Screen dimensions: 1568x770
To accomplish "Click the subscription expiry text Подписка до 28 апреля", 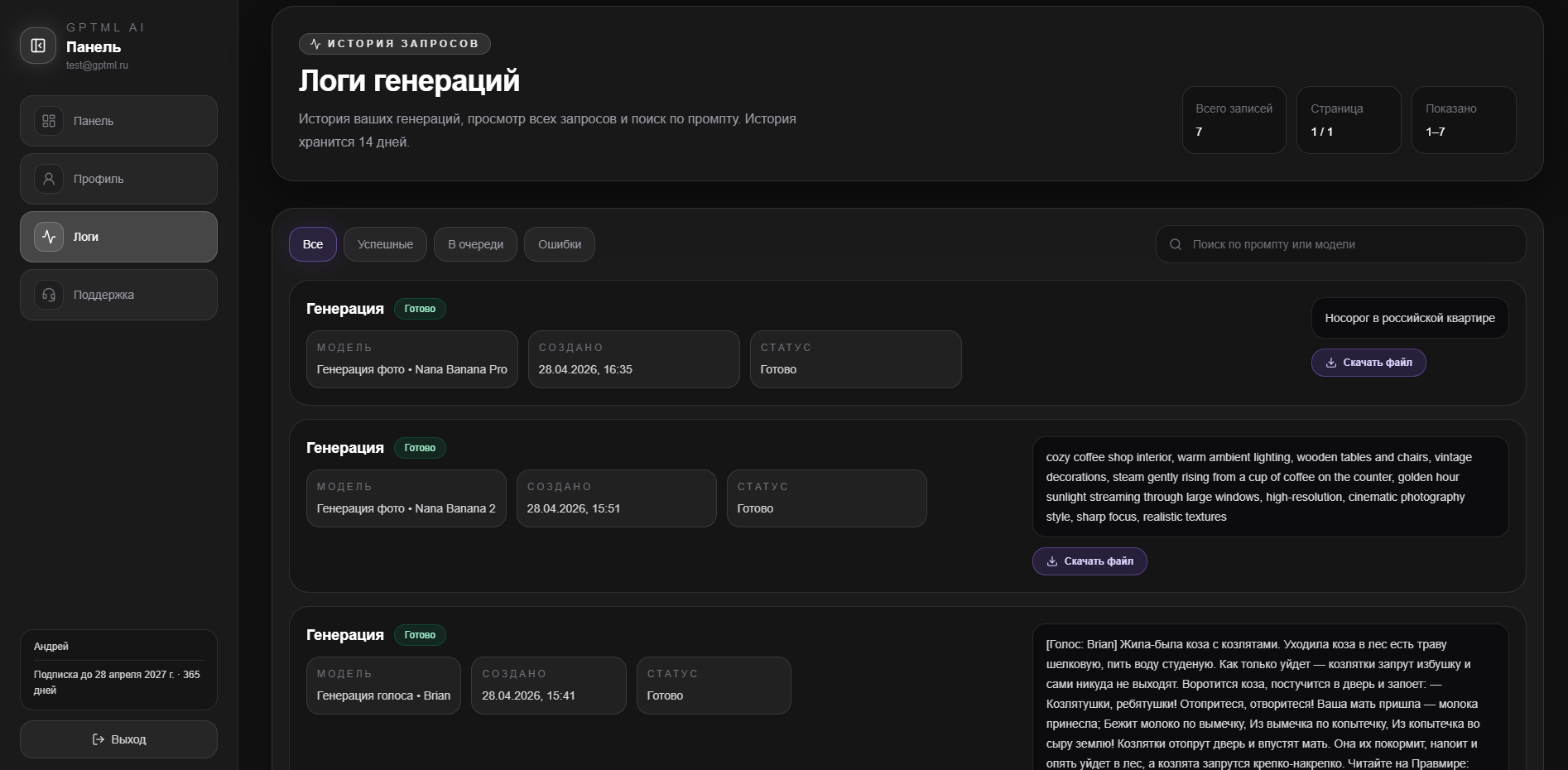I will click(x=117, y=682).
